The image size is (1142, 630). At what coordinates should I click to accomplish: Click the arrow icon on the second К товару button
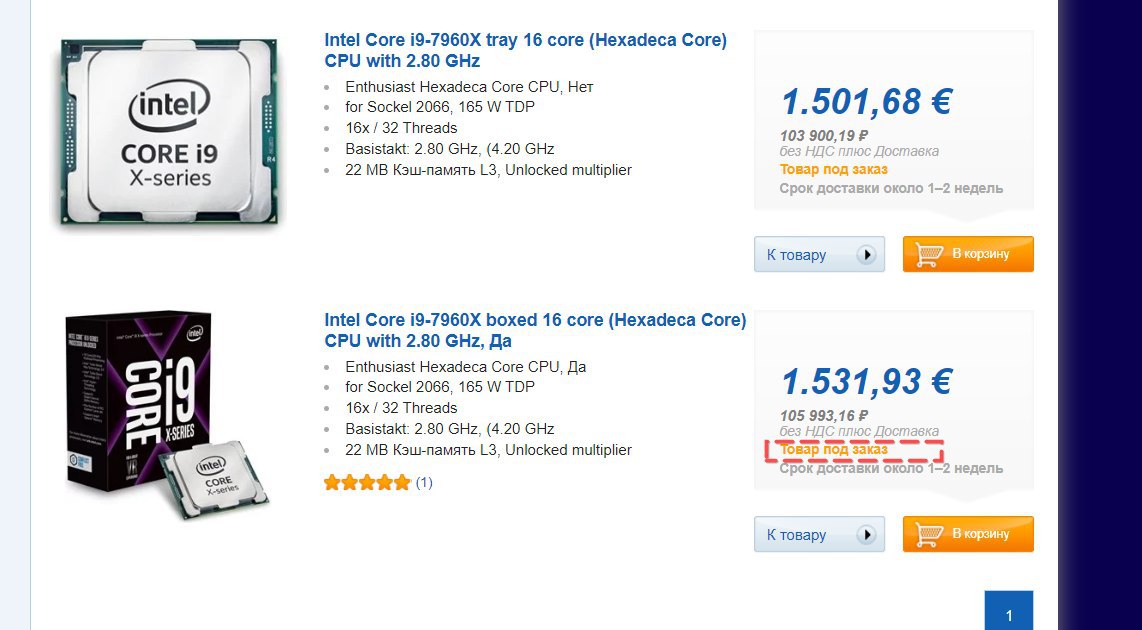(866, 535)
